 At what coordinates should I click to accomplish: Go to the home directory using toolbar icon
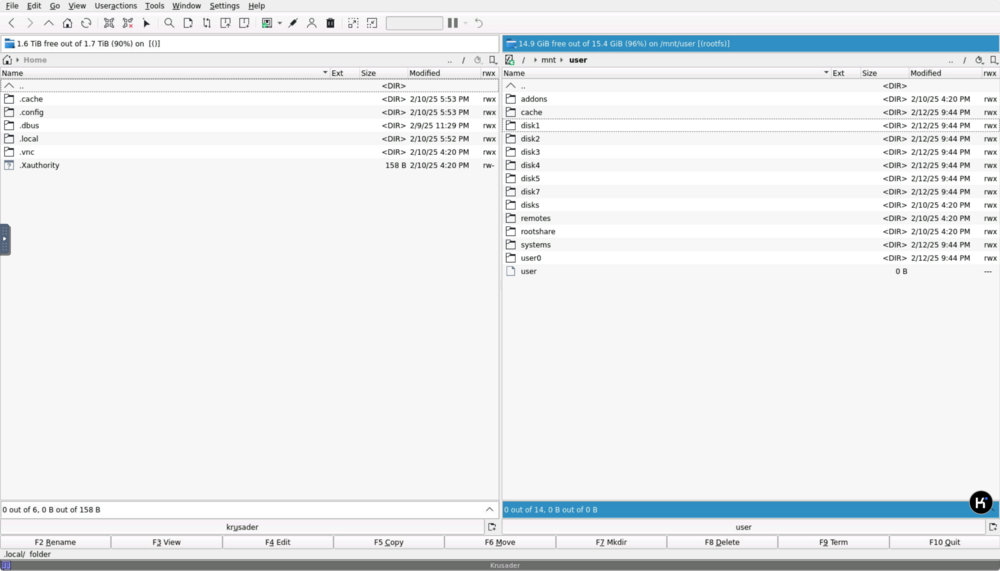pos(67,23)
